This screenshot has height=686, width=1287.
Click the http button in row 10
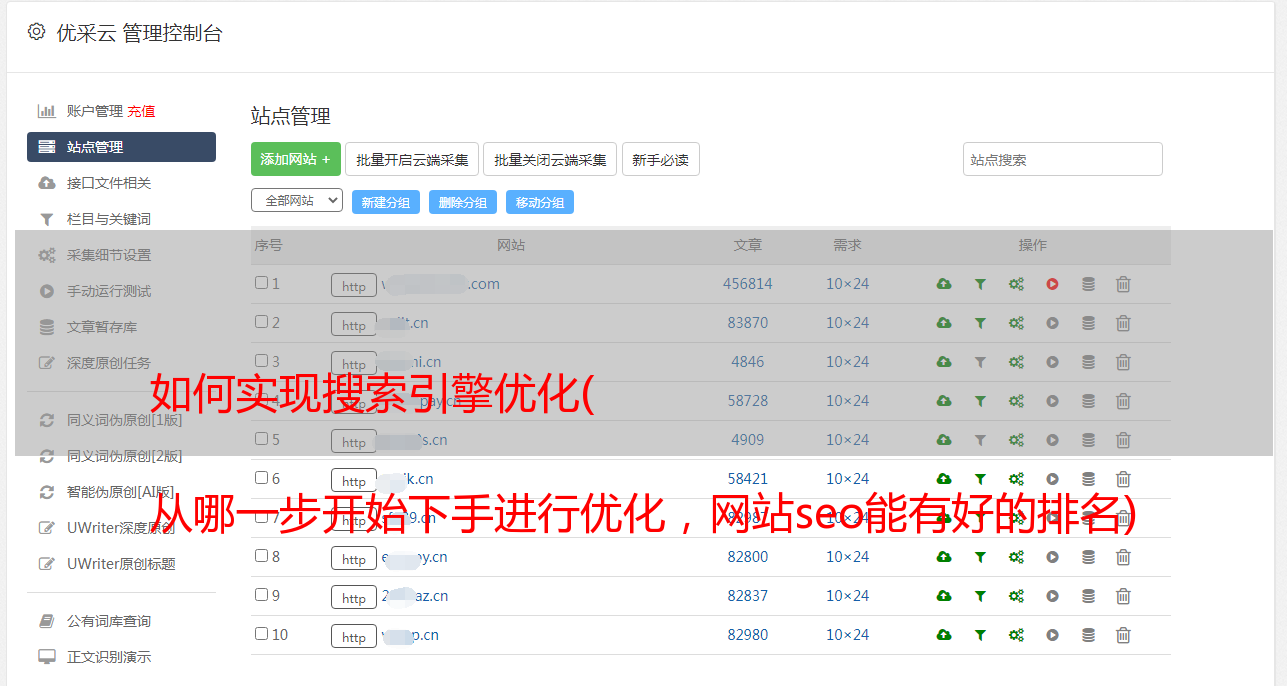tap(354, 636)
